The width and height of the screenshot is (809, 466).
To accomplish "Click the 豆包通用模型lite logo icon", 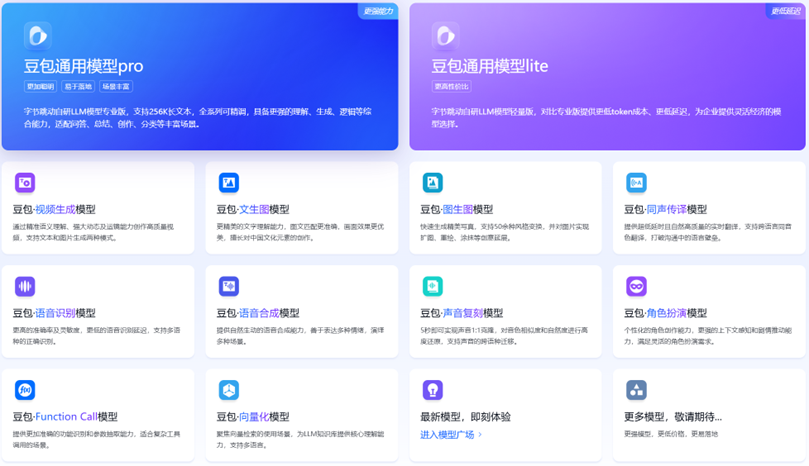I will coord(445,36).
